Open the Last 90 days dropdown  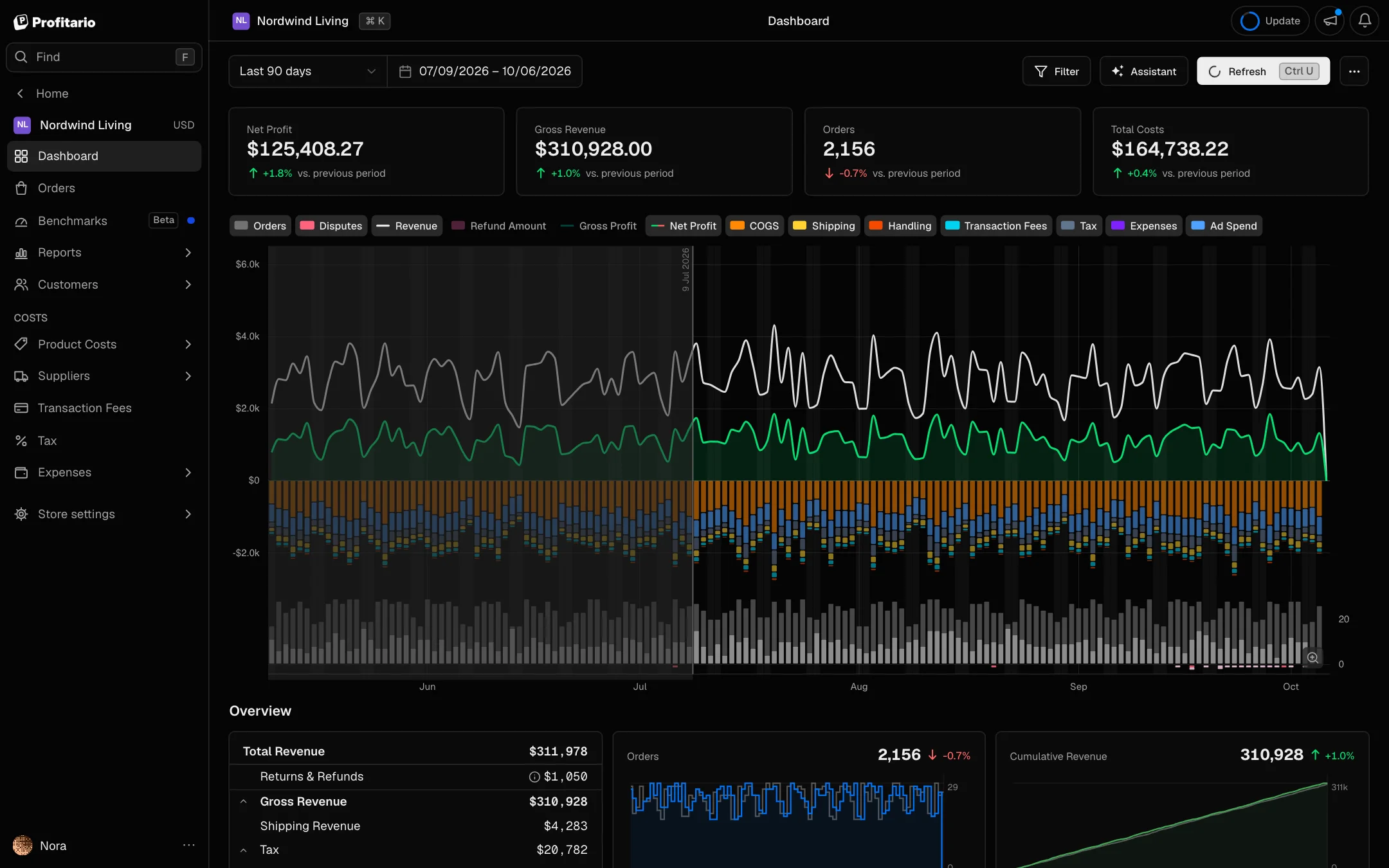(x=308, y=71)
